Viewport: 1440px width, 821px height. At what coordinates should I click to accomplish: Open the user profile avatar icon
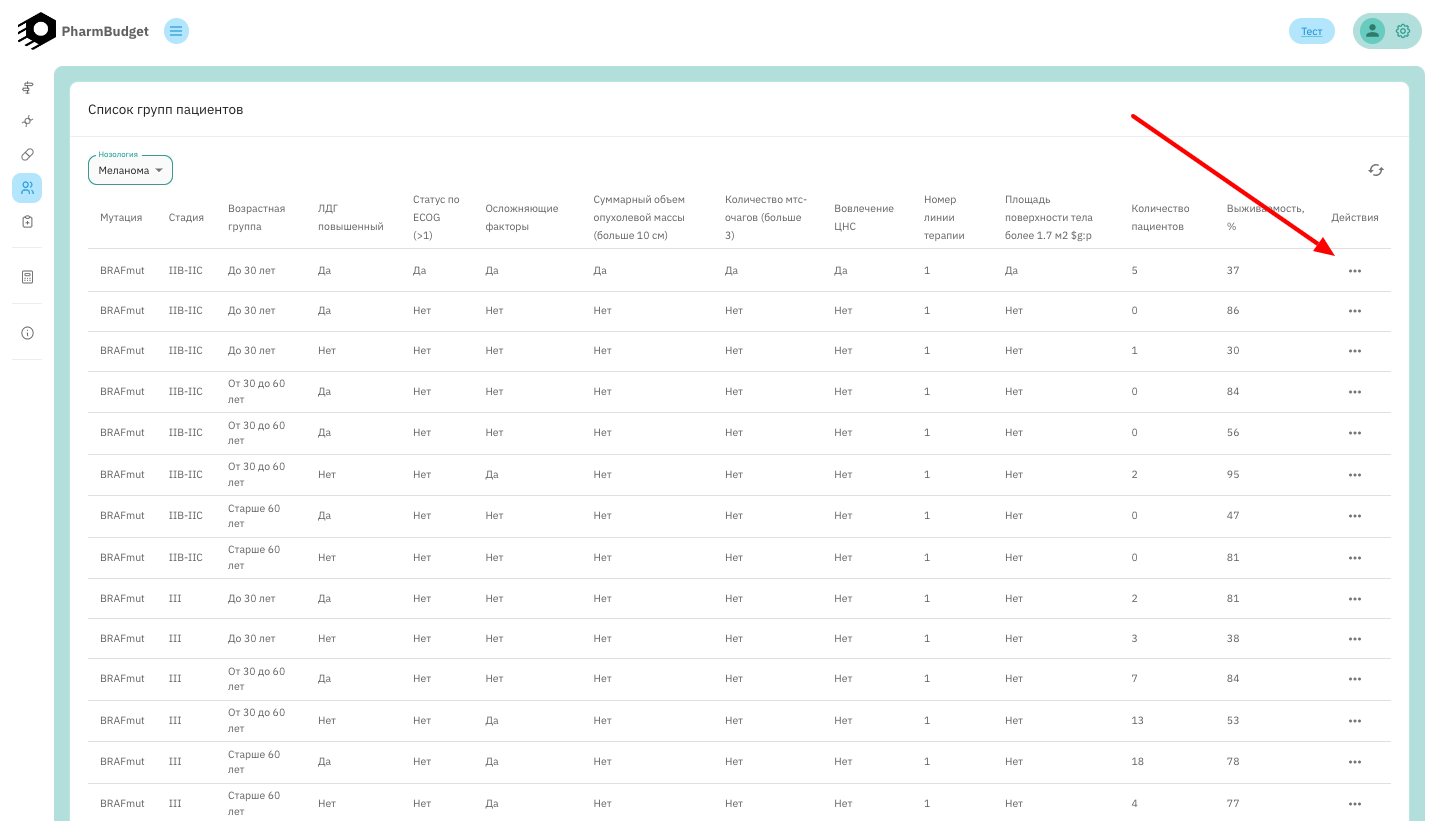click(x=1372, y=31)
